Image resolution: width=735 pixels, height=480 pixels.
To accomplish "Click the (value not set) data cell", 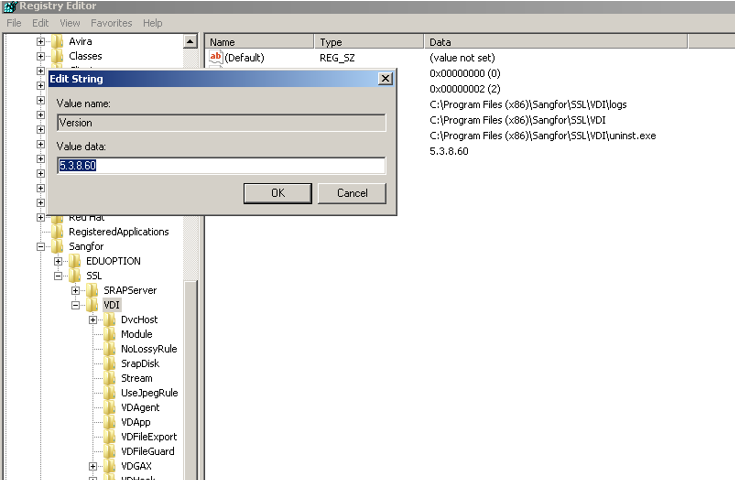I will [462, 58].
